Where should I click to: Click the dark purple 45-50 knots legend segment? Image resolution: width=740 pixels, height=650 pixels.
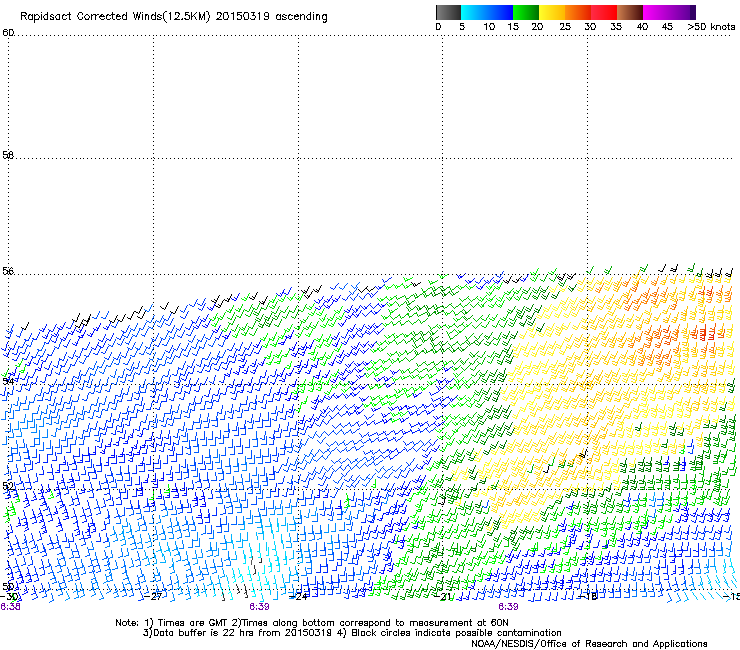pos(682,12)
